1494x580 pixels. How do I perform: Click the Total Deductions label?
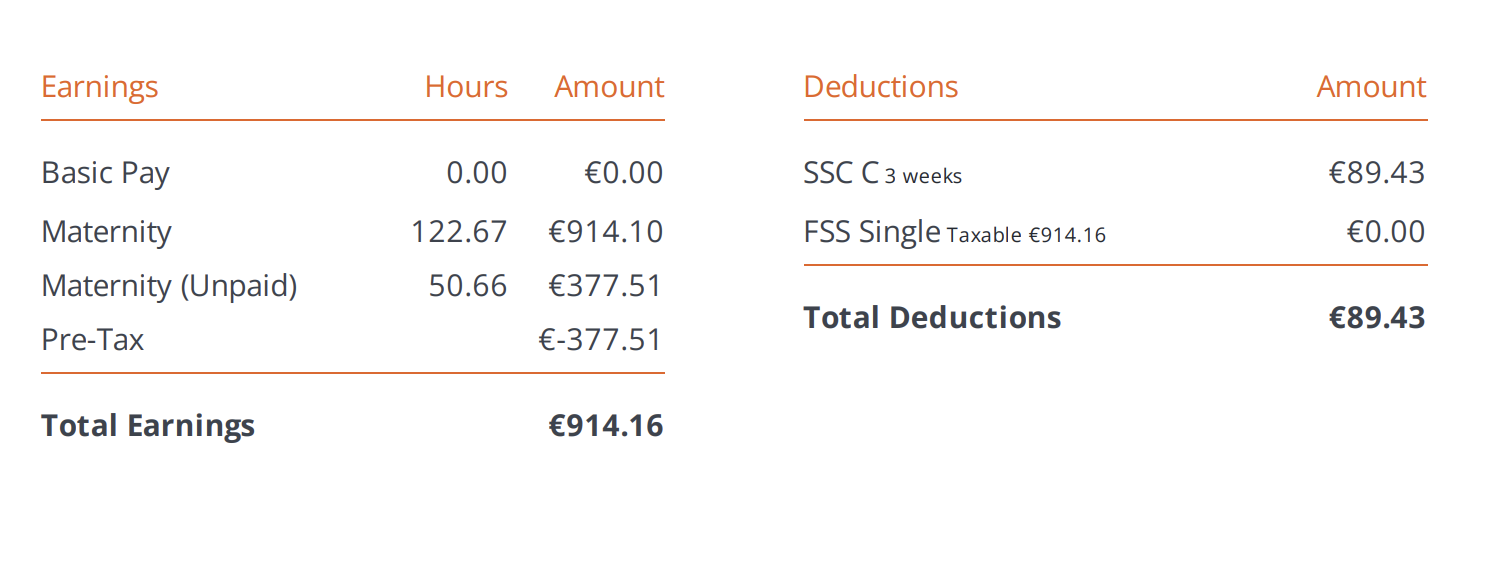(x=933, y=318)
